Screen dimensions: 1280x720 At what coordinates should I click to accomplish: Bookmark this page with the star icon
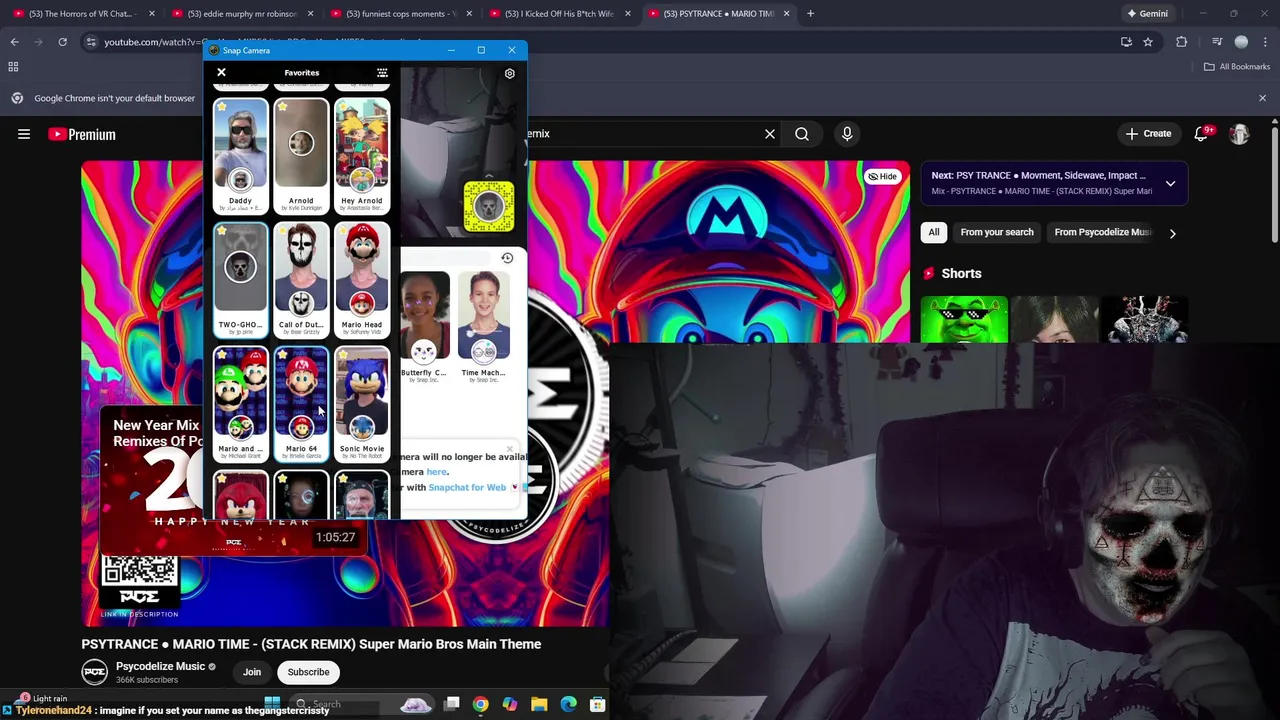point(1148,42)
